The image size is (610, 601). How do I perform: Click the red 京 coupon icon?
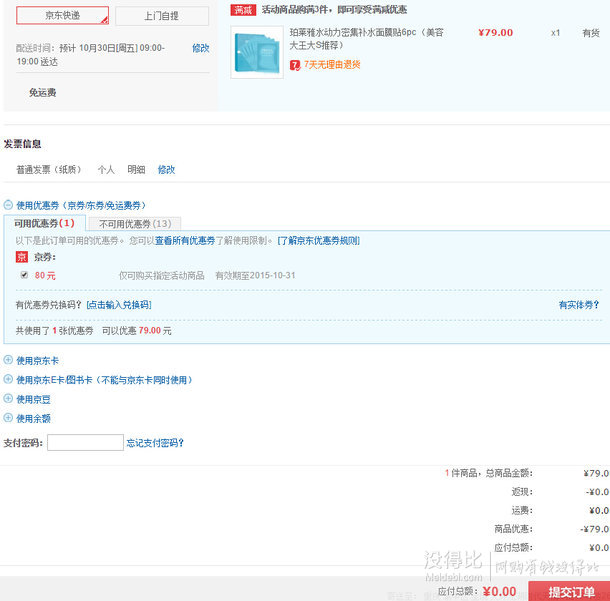pos(21,257)
